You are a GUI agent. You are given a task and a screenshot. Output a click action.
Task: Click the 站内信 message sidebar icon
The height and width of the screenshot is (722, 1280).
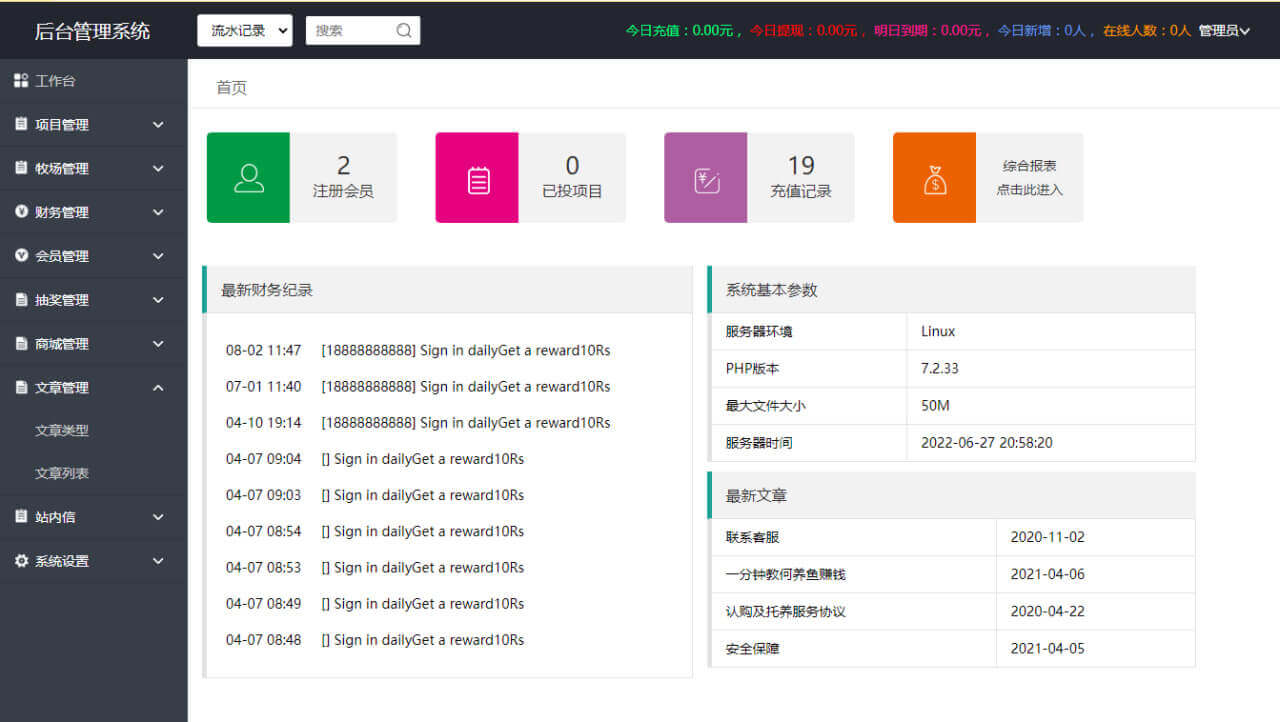tap(17, 517)
